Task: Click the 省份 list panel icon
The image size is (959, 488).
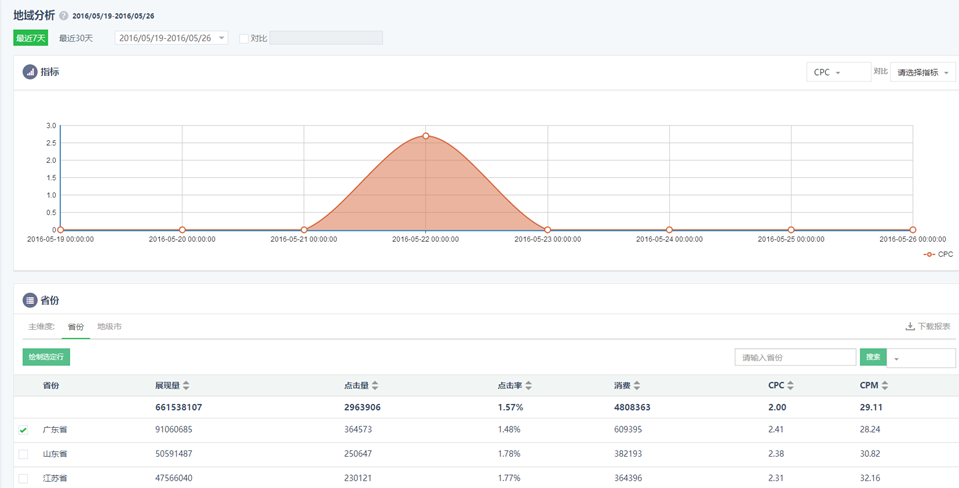Action: click(30, 300)
